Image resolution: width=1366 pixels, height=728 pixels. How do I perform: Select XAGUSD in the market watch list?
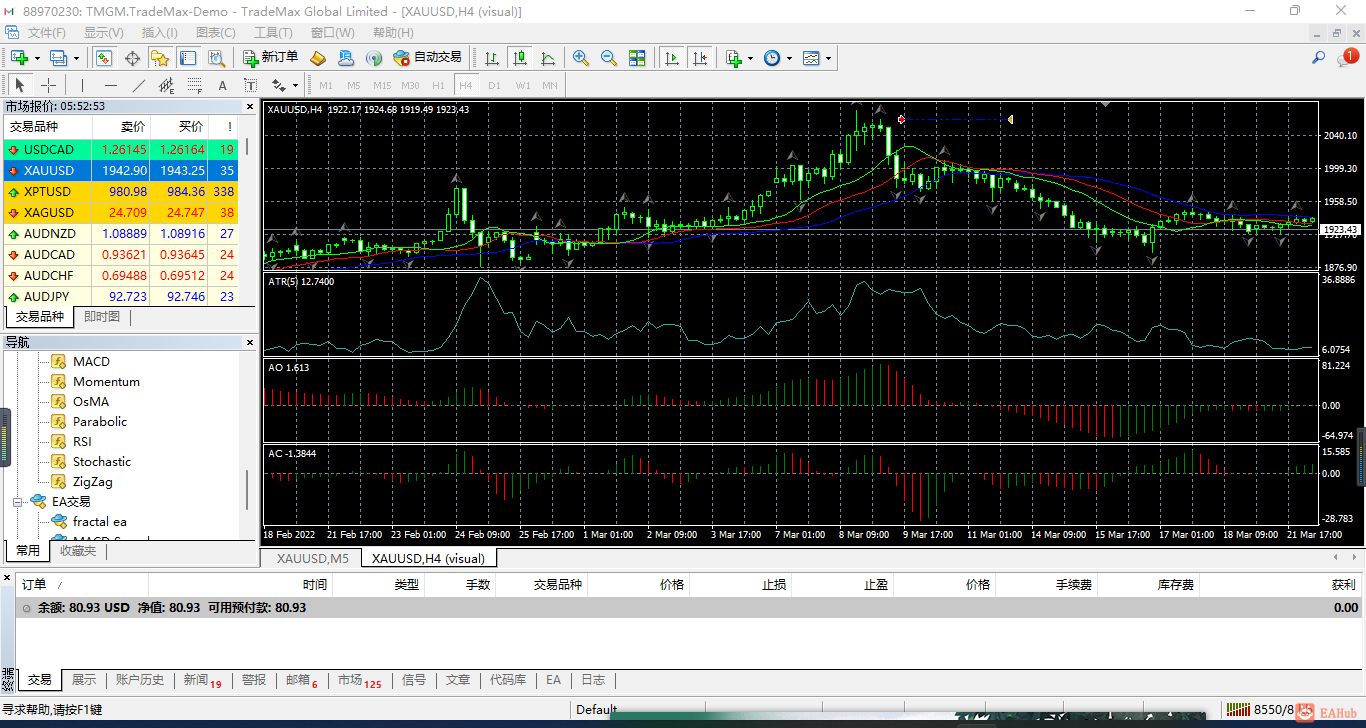point(48,213)
